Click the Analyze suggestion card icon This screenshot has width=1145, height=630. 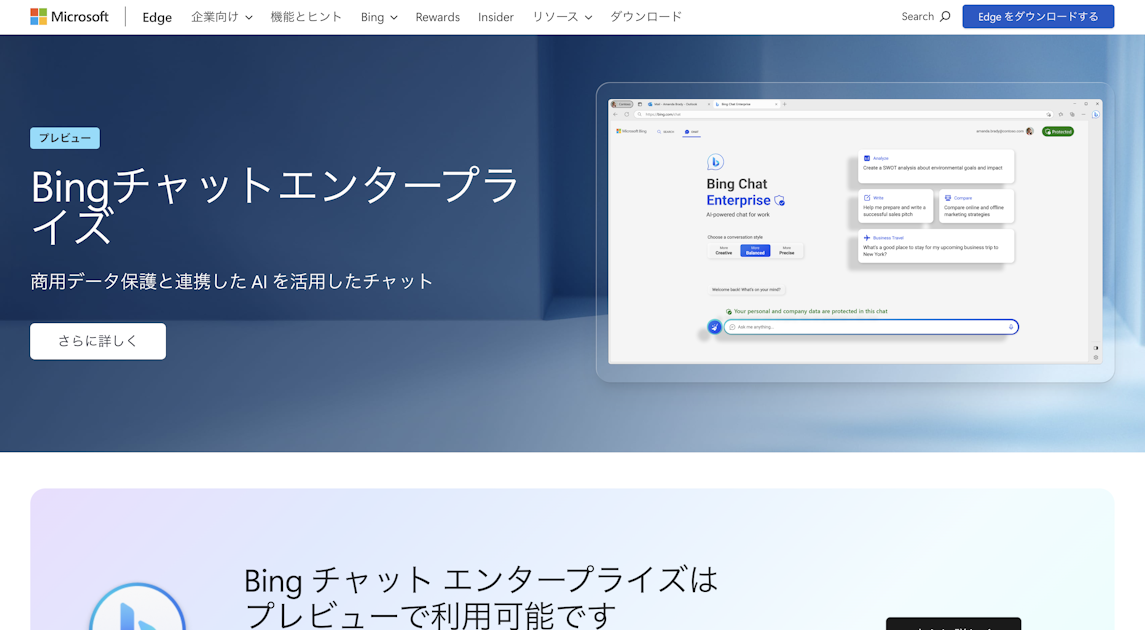[866, 158]
